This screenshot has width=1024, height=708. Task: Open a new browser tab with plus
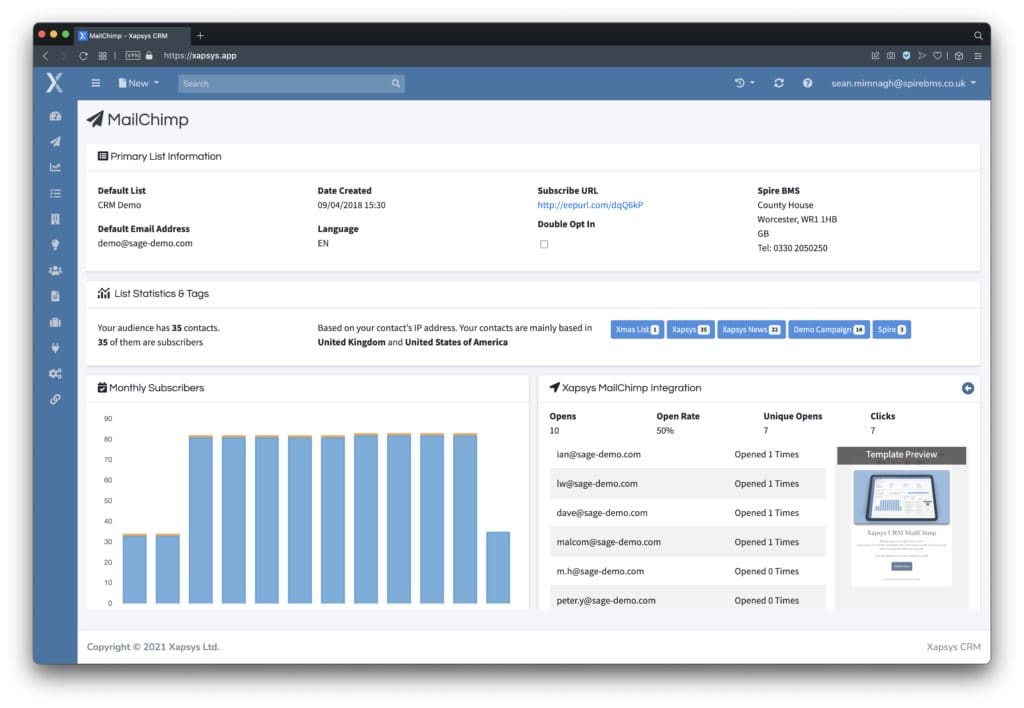pos(200,35)
